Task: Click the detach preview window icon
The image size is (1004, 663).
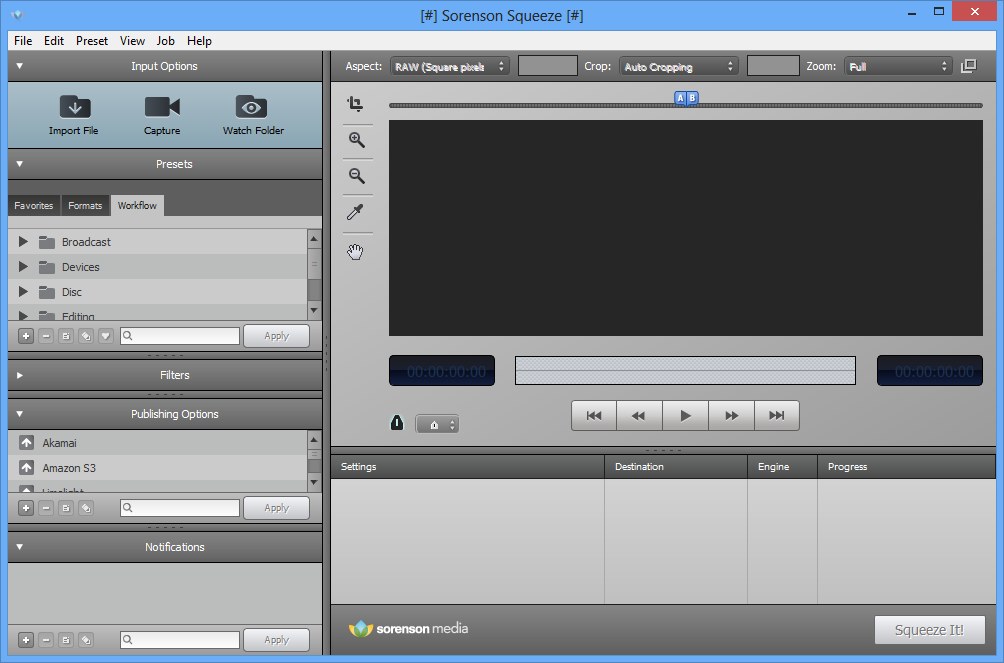Action: pyautogui.click(x=969, y=66)
